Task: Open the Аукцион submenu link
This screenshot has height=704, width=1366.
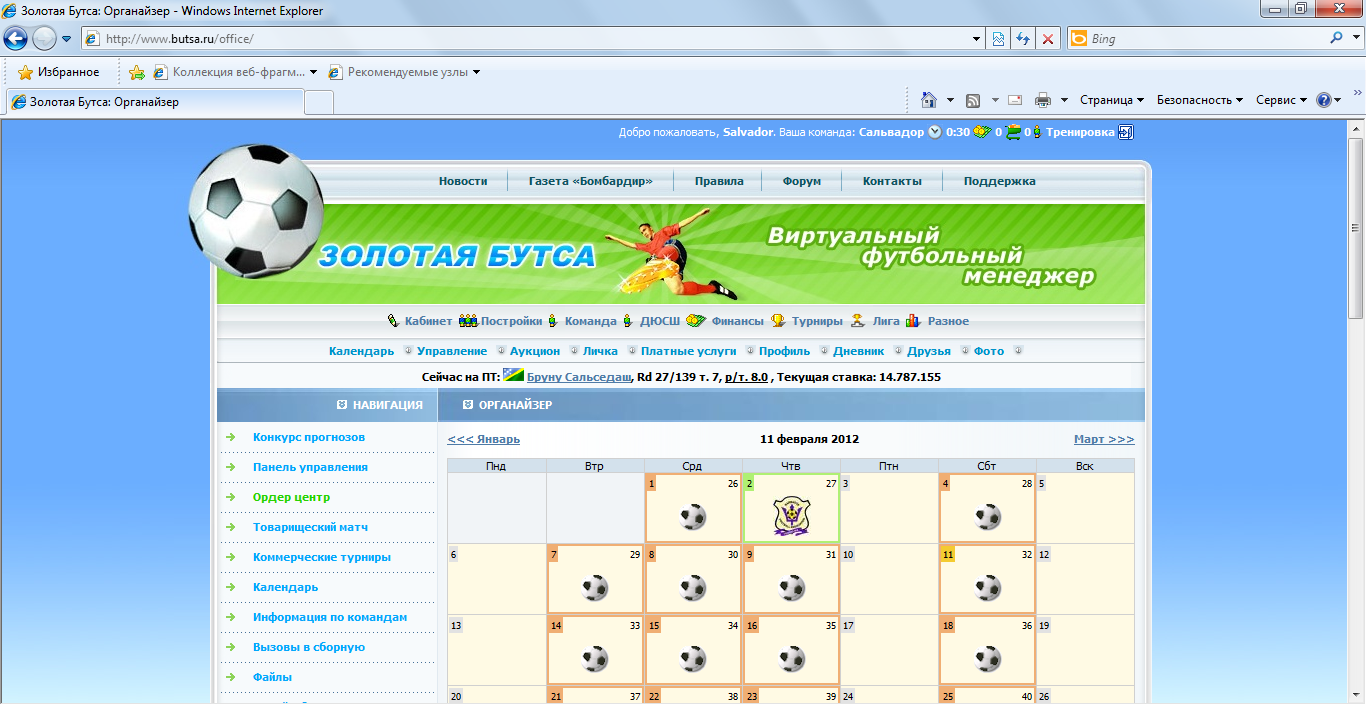Action: tap(535, 351)
